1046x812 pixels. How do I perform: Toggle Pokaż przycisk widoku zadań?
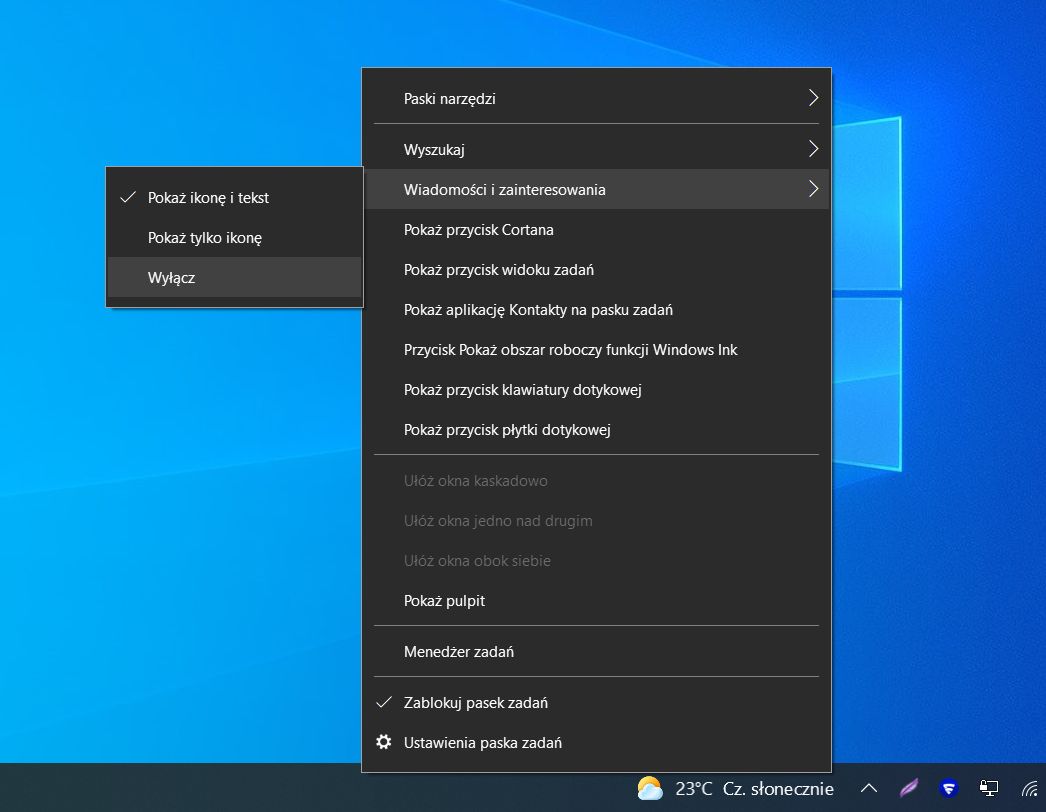[x=496, y=269]
